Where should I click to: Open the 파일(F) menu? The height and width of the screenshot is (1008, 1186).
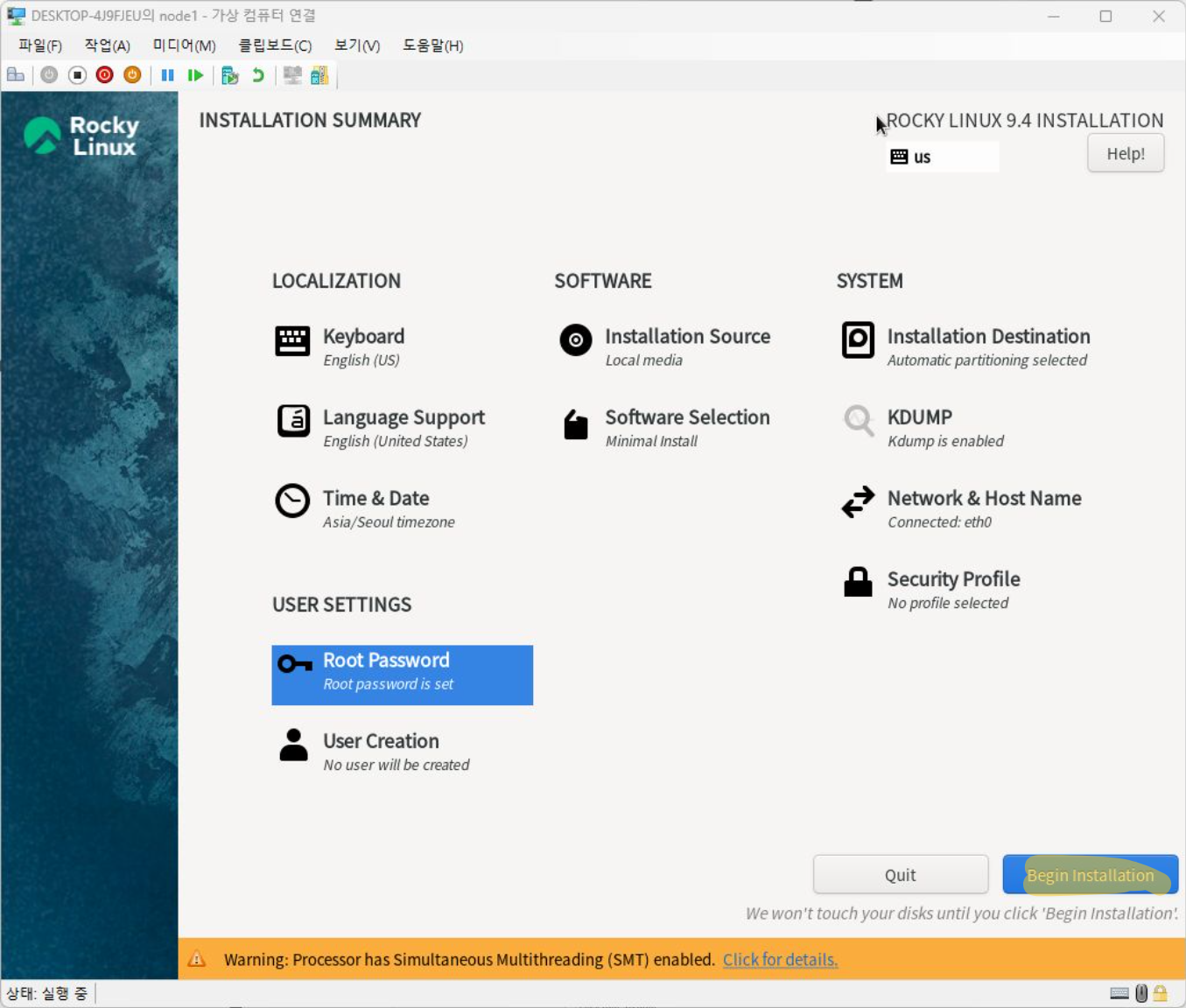click(40, 45)
